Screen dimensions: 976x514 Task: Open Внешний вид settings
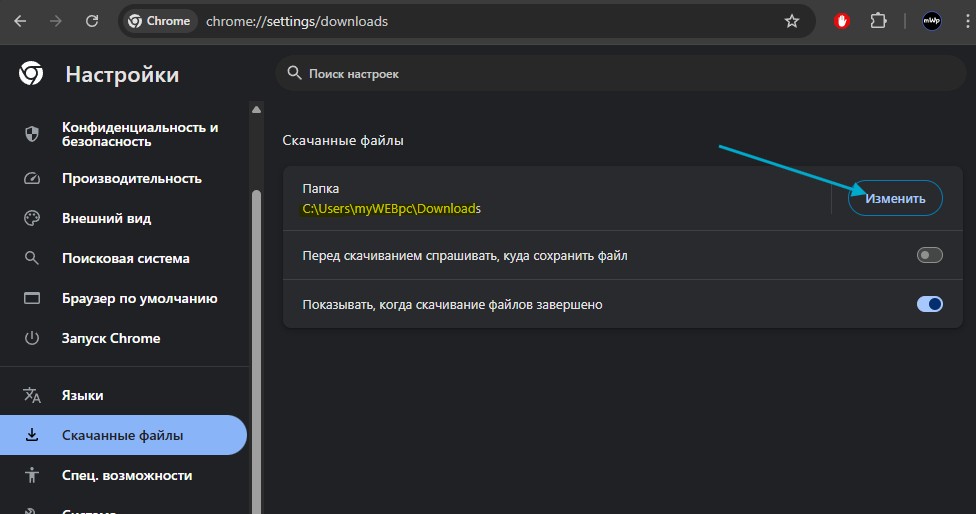[x=106, y=218]
